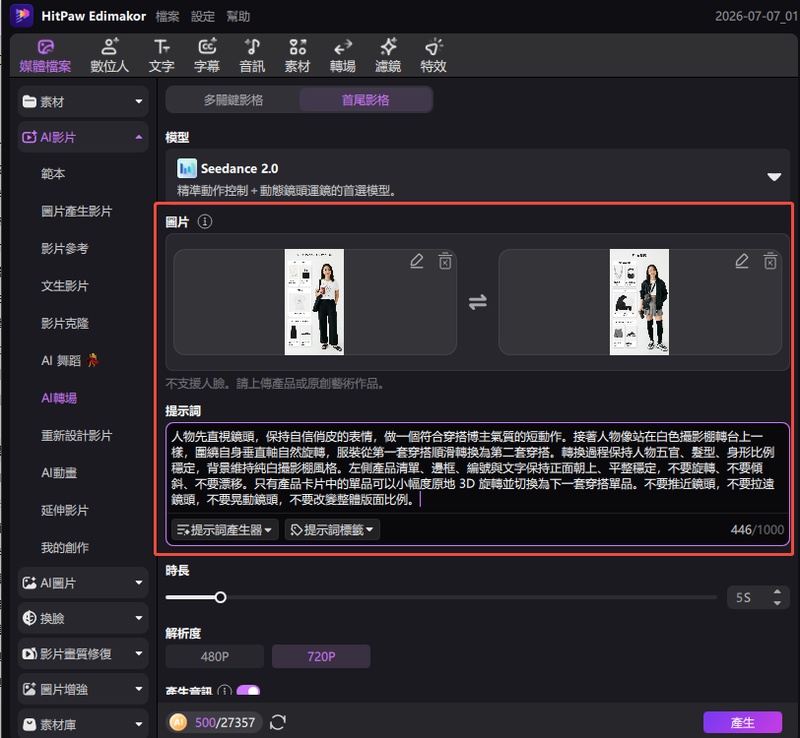
Task: Open the 字幕 subtitles tool
Action: click(x=207, y=56)
